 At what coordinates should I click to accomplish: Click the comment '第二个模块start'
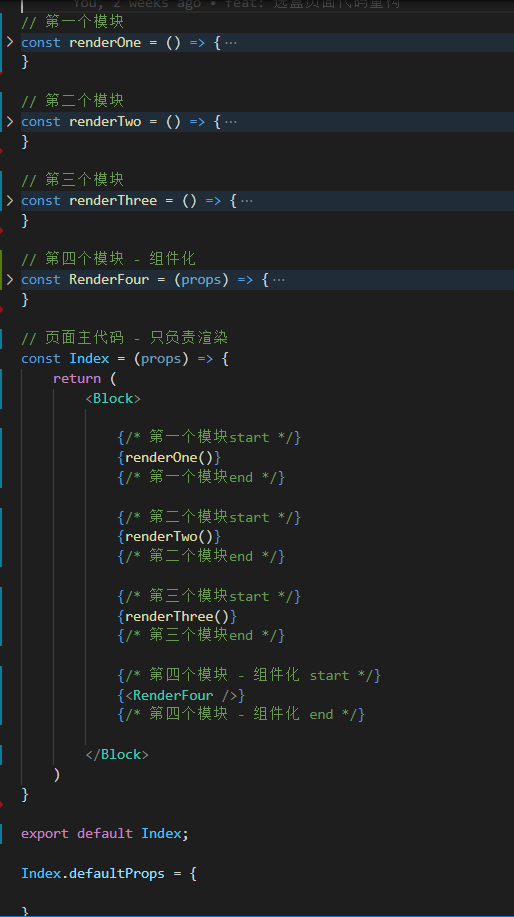(209, 517)
